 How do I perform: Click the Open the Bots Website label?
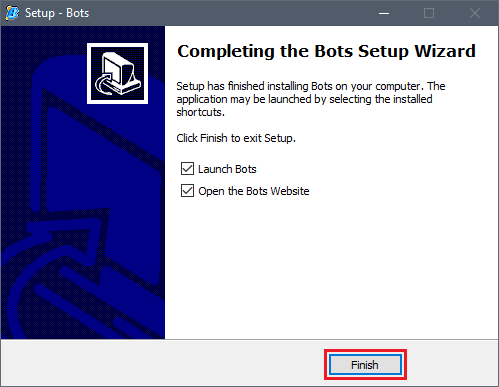pyautogui.click(x=254, y=191)
